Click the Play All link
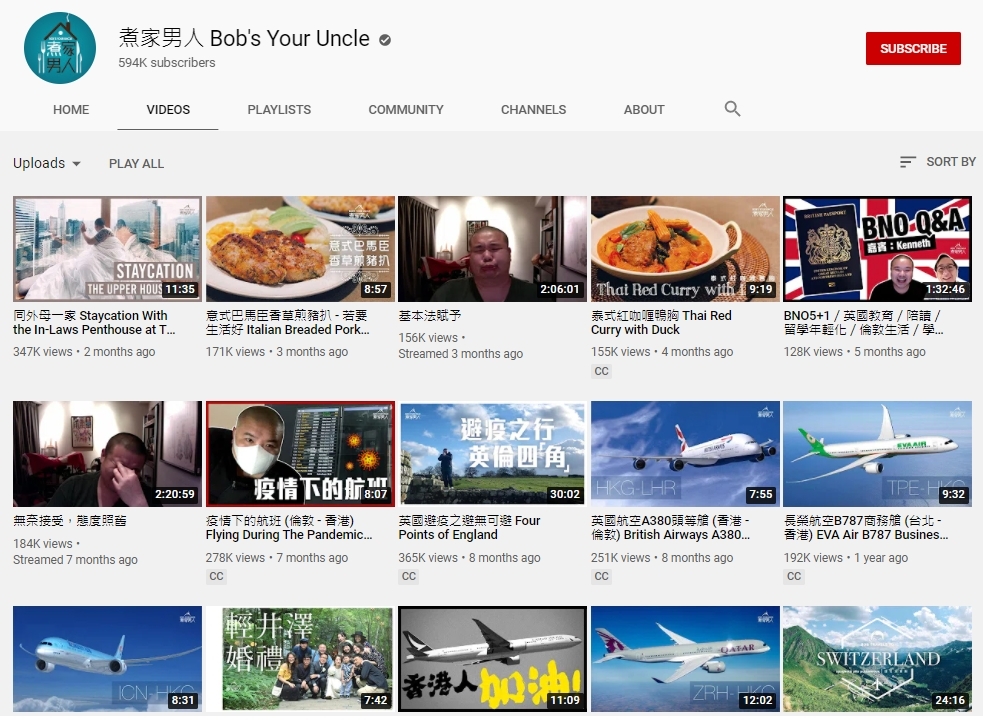Screen dimensions: 983x724 point(136,164)
